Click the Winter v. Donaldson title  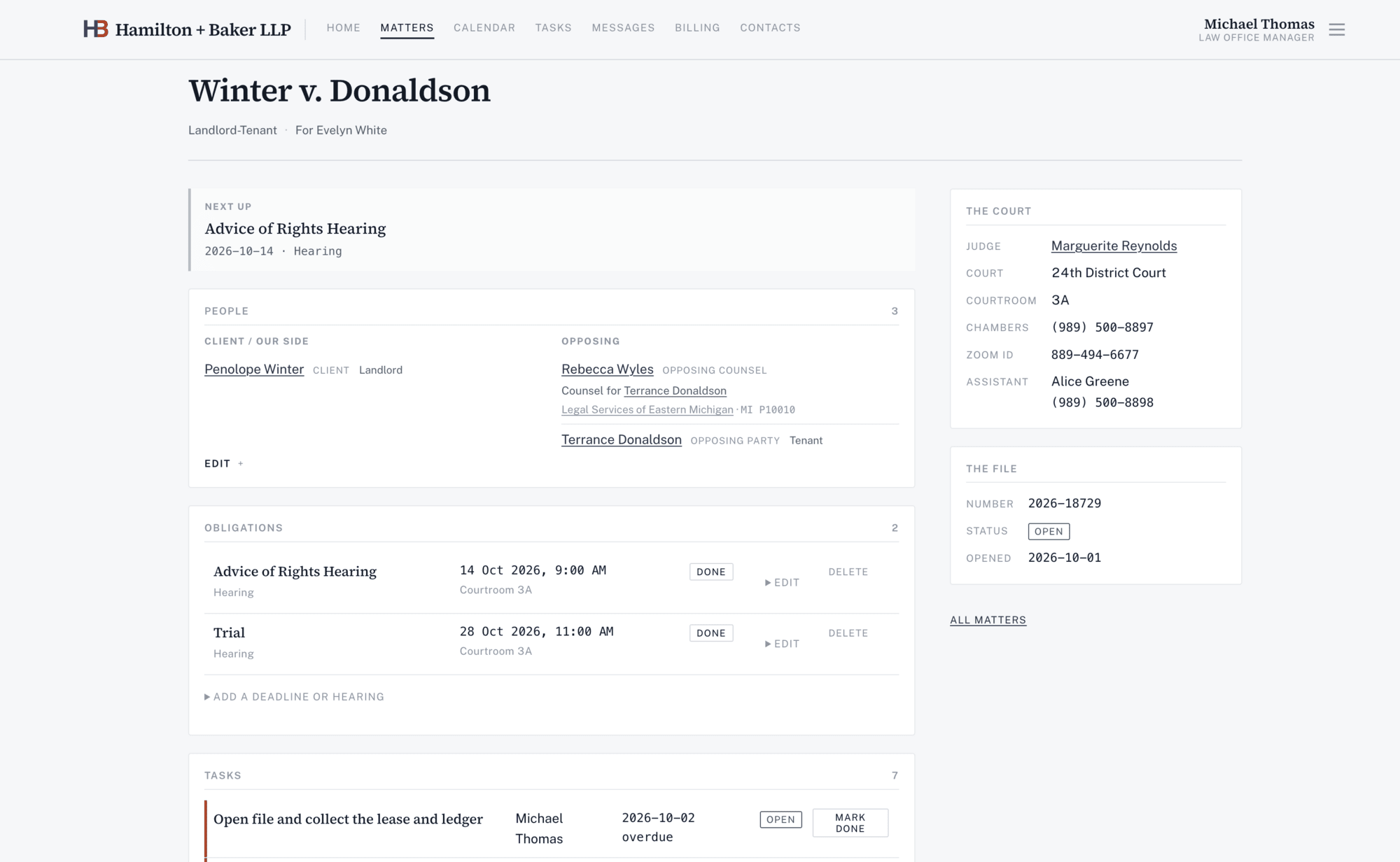click(339, 91)
